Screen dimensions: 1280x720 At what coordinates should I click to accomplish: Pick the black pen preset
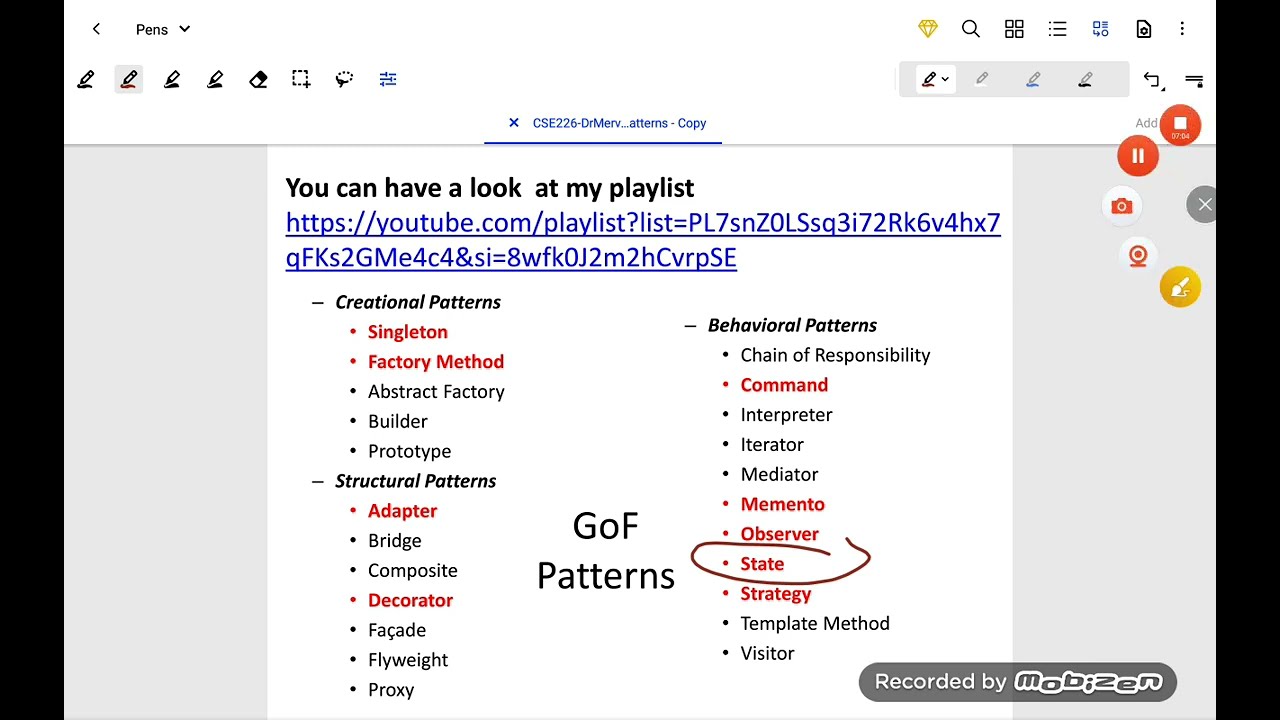[x=1085, y=79]
